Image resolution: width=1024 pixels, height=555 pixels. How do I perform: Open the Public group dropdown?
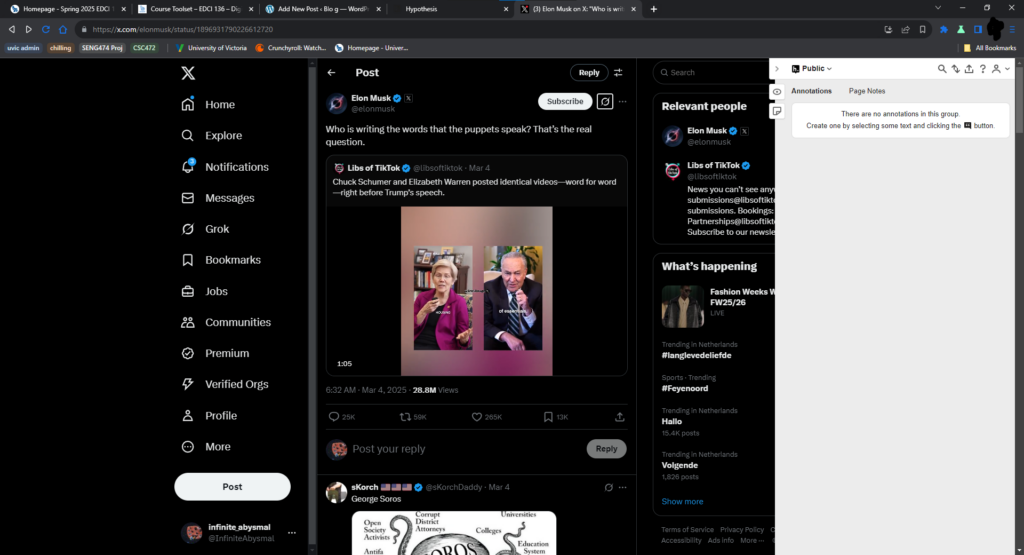(812, 69)
